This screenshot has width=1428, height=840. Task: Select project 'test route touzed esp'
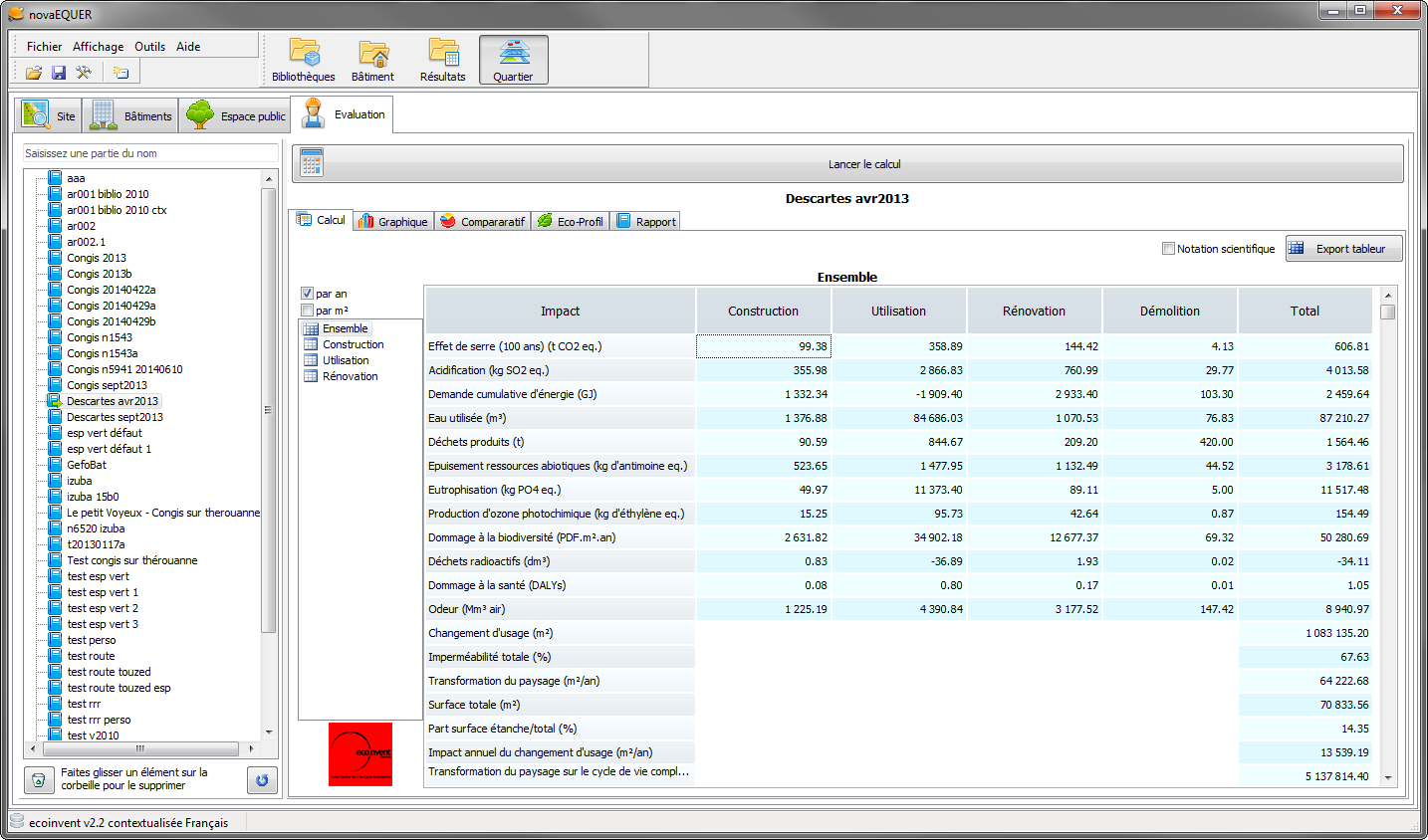point(119,688)
